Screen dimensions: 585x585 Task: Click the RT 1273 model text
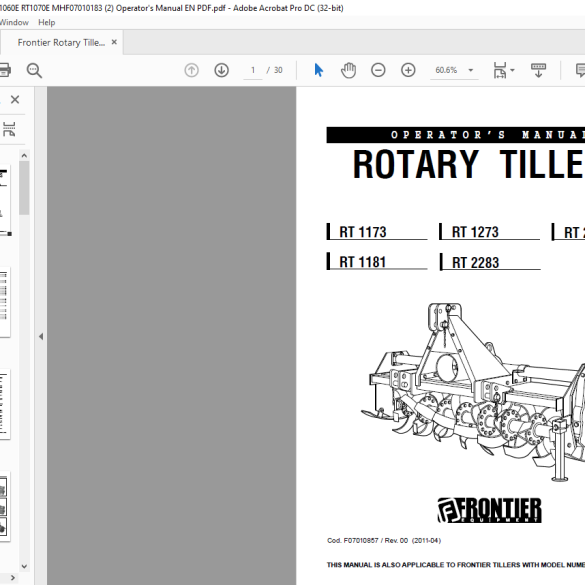[x=475, y=232]
